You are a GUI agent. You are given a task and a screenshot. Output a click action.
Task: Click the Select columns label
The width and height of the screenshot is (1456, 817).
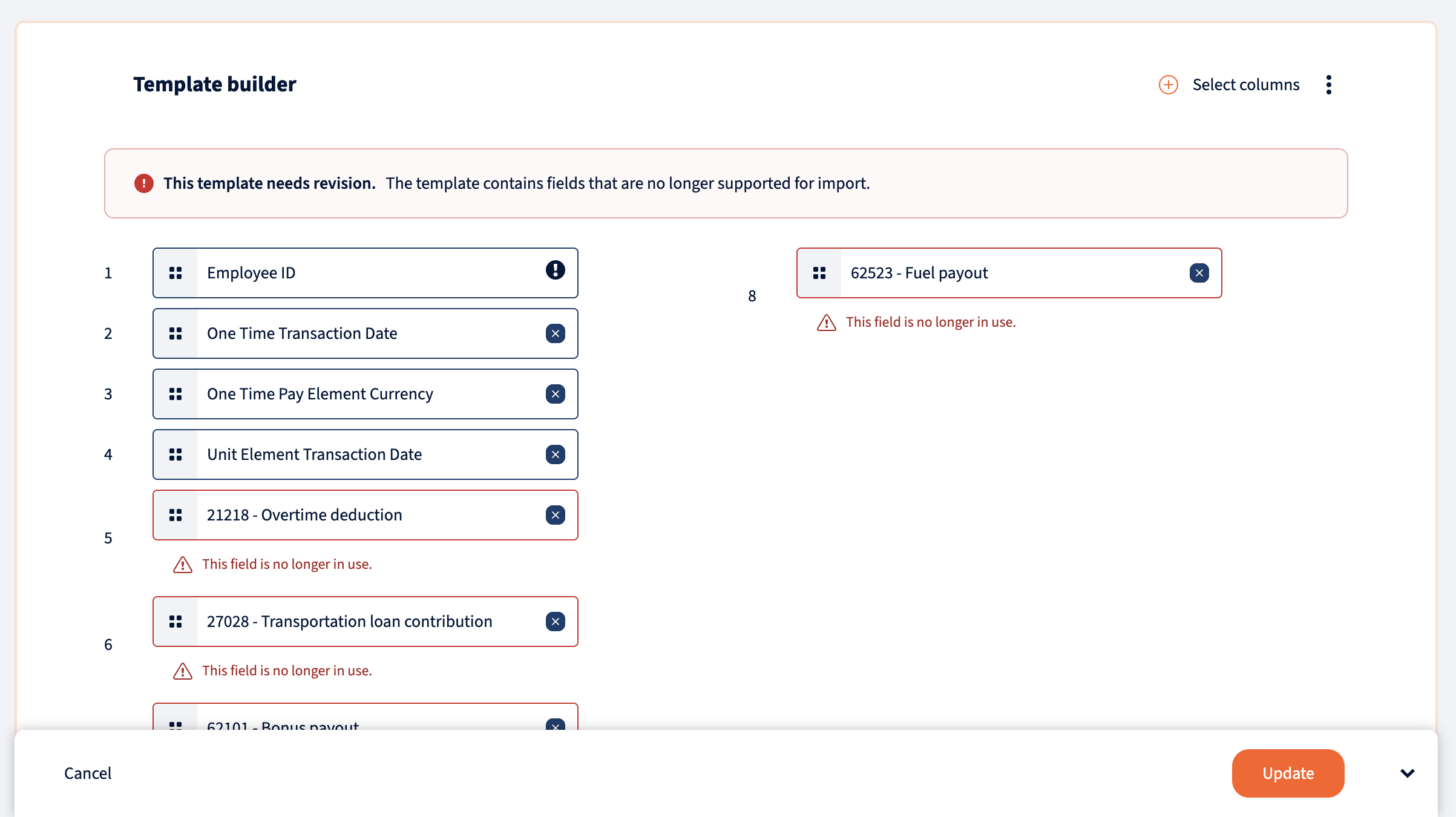tap(1245, 85)
